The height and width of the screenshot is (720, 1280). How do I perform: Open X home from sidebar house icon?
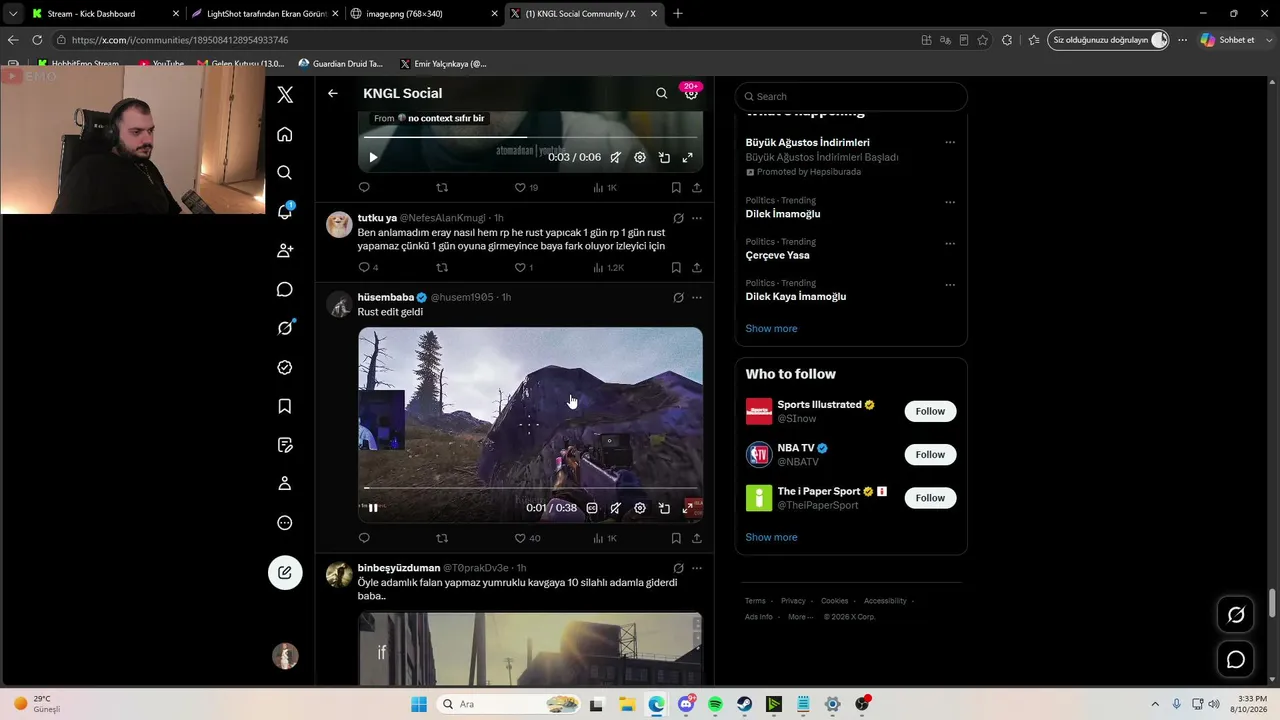tap(285, 134)
